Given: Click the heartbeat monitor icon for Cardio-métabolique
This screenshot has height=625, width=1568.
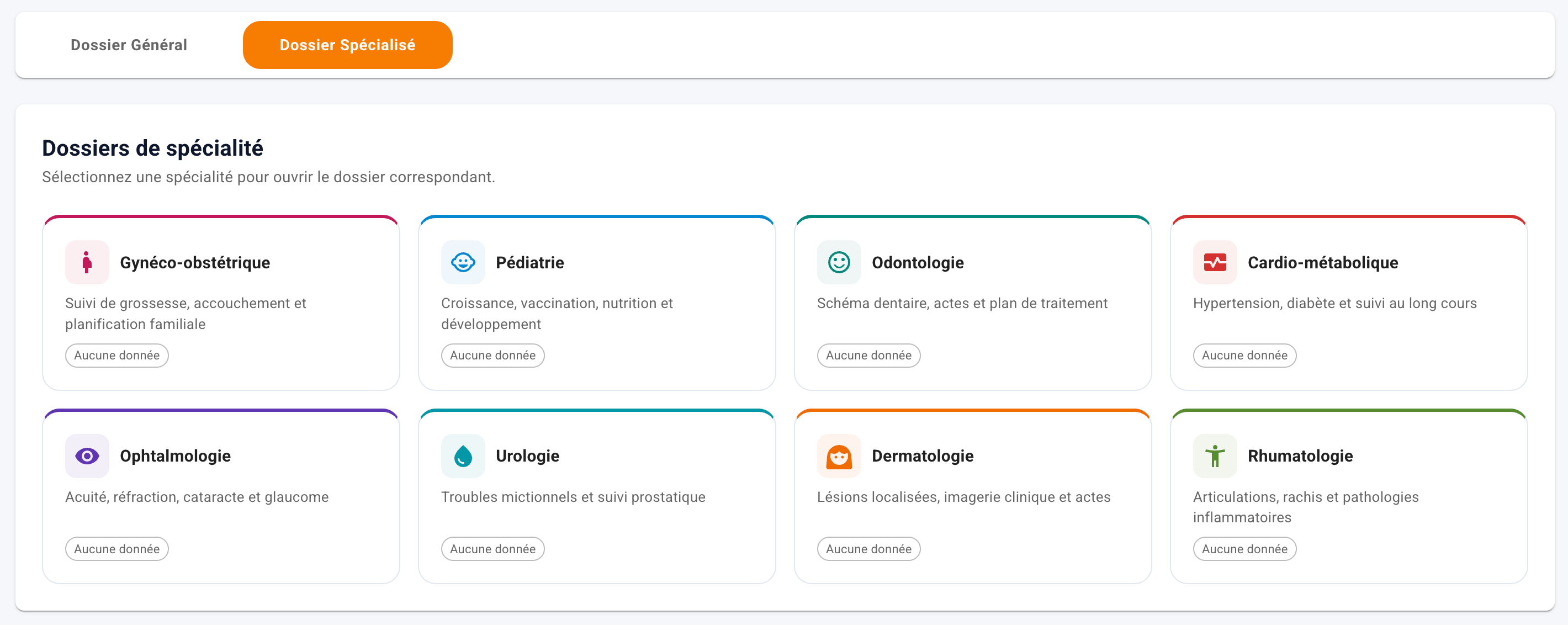Looking at the screenshot, I should [1215, 262].
